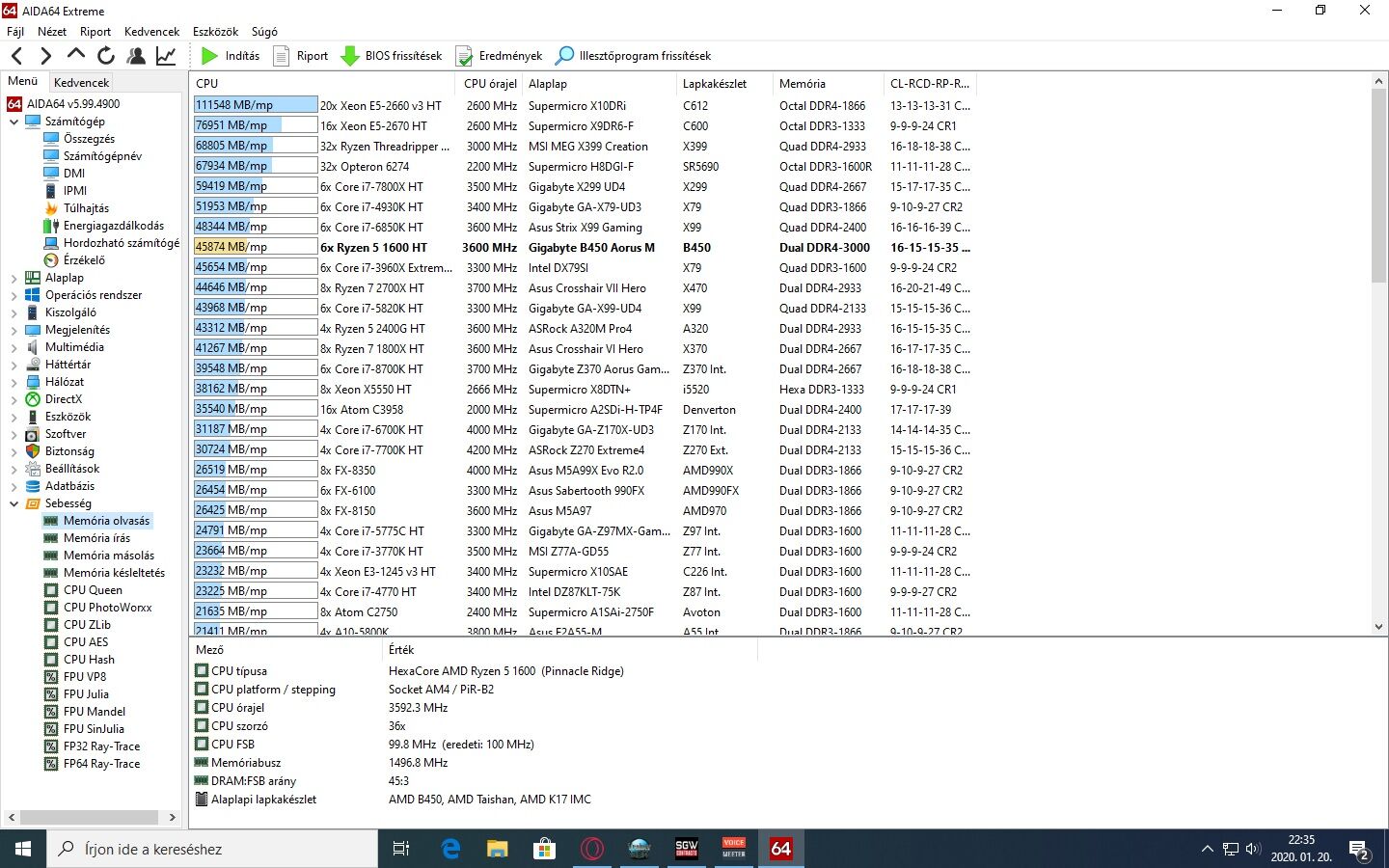This screenshot has width=1389, height=868.
Task: Sort by Alaplap column header
Action: pyautogui.click(x=599, y=84)
